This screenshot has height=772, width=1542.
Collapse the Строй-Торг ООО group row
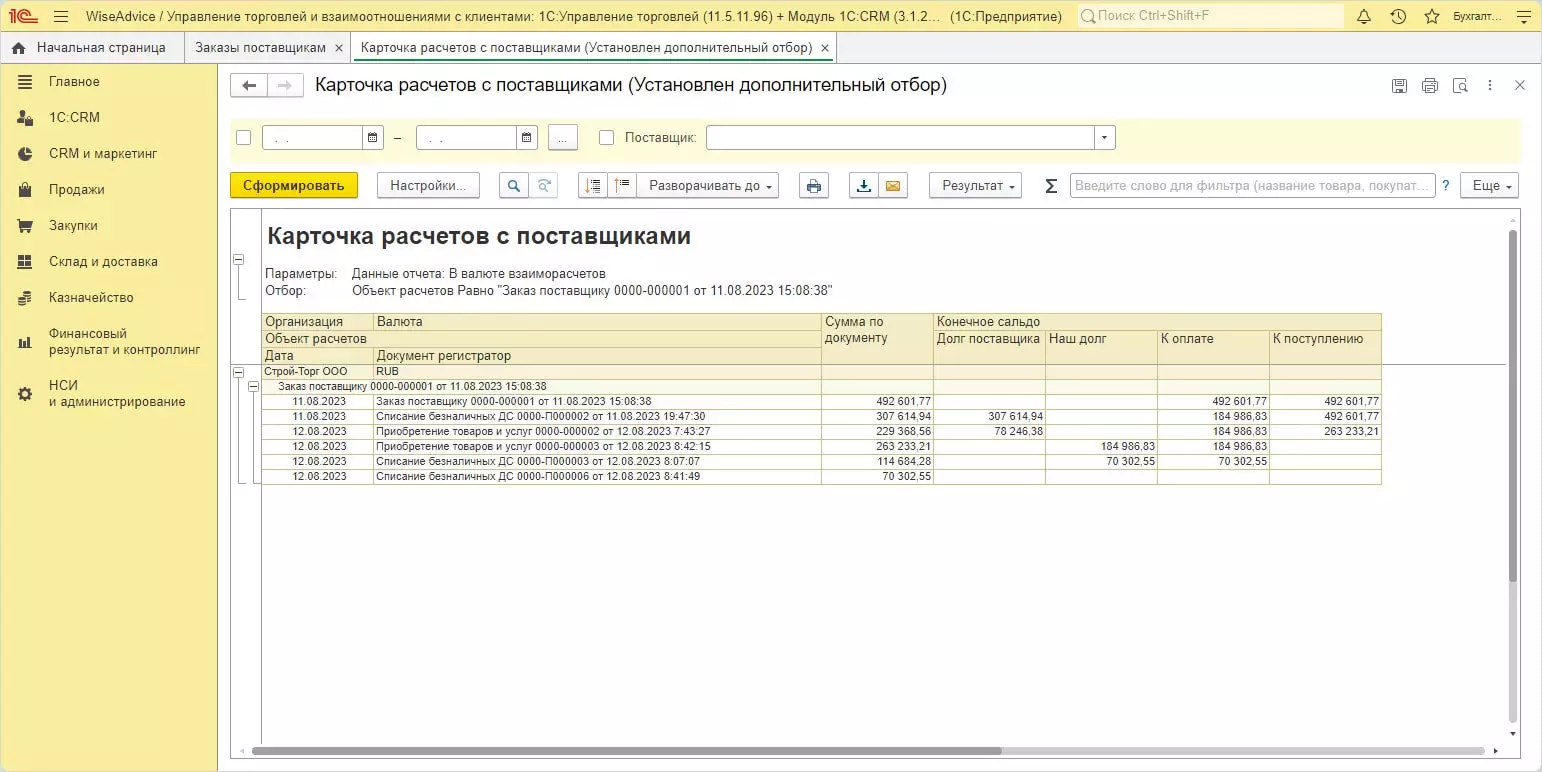[238, 371]
